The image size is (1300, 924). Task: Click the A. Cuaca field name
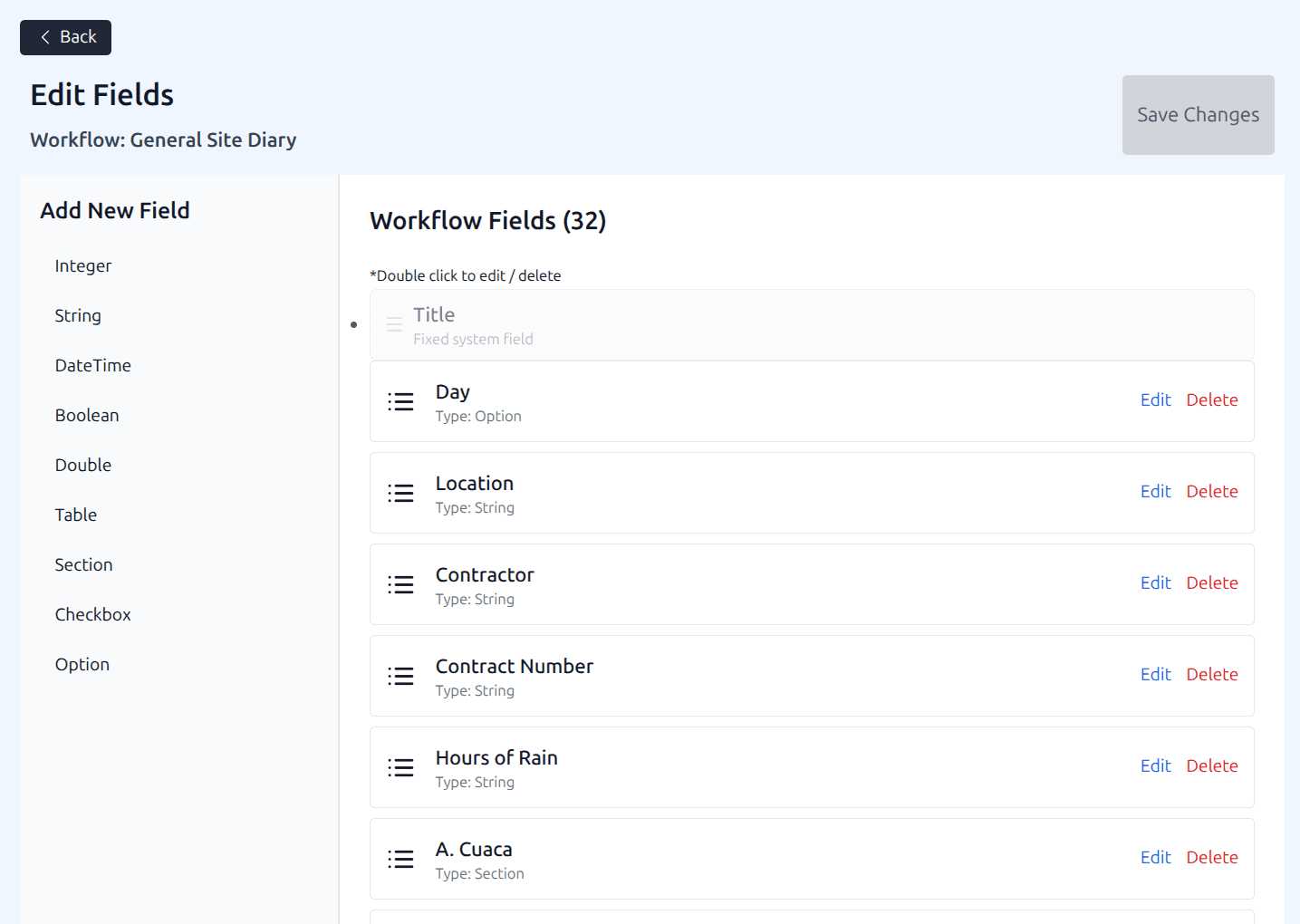474,850
